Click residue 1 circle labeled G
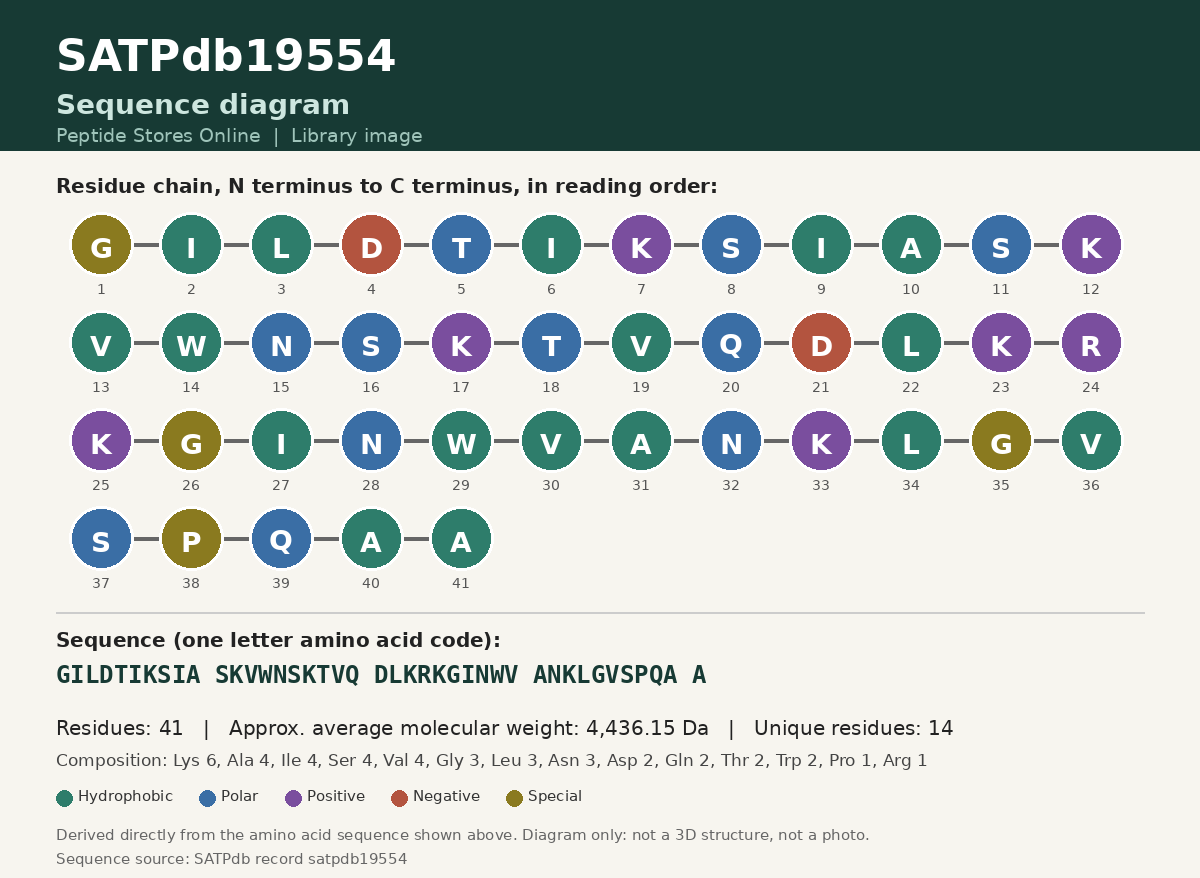 [101, 245]
